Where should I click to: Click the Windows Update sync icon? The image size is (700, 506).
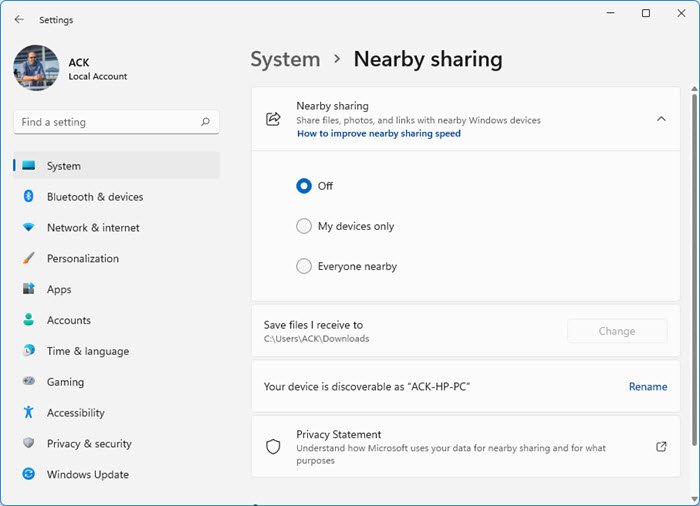tap(29, 475)
